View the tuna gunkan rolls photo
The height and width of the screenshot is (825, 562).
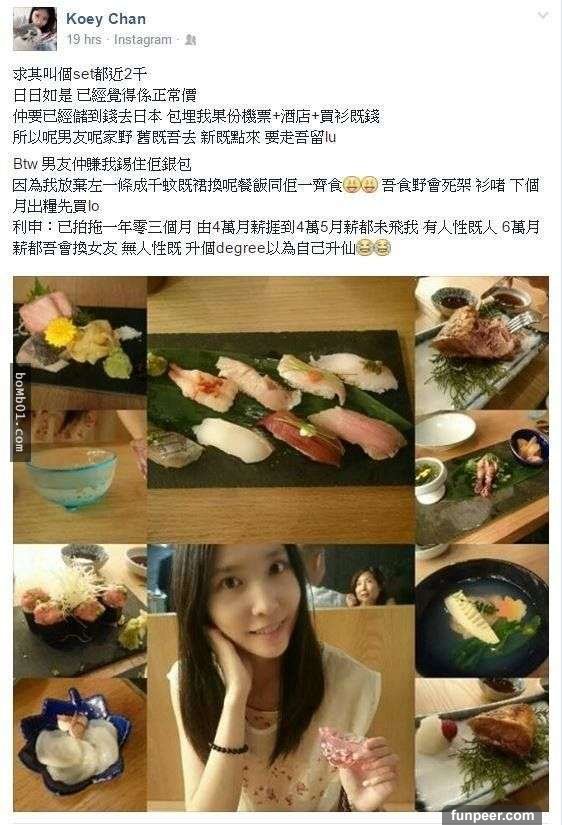click(x=79, y=611)
